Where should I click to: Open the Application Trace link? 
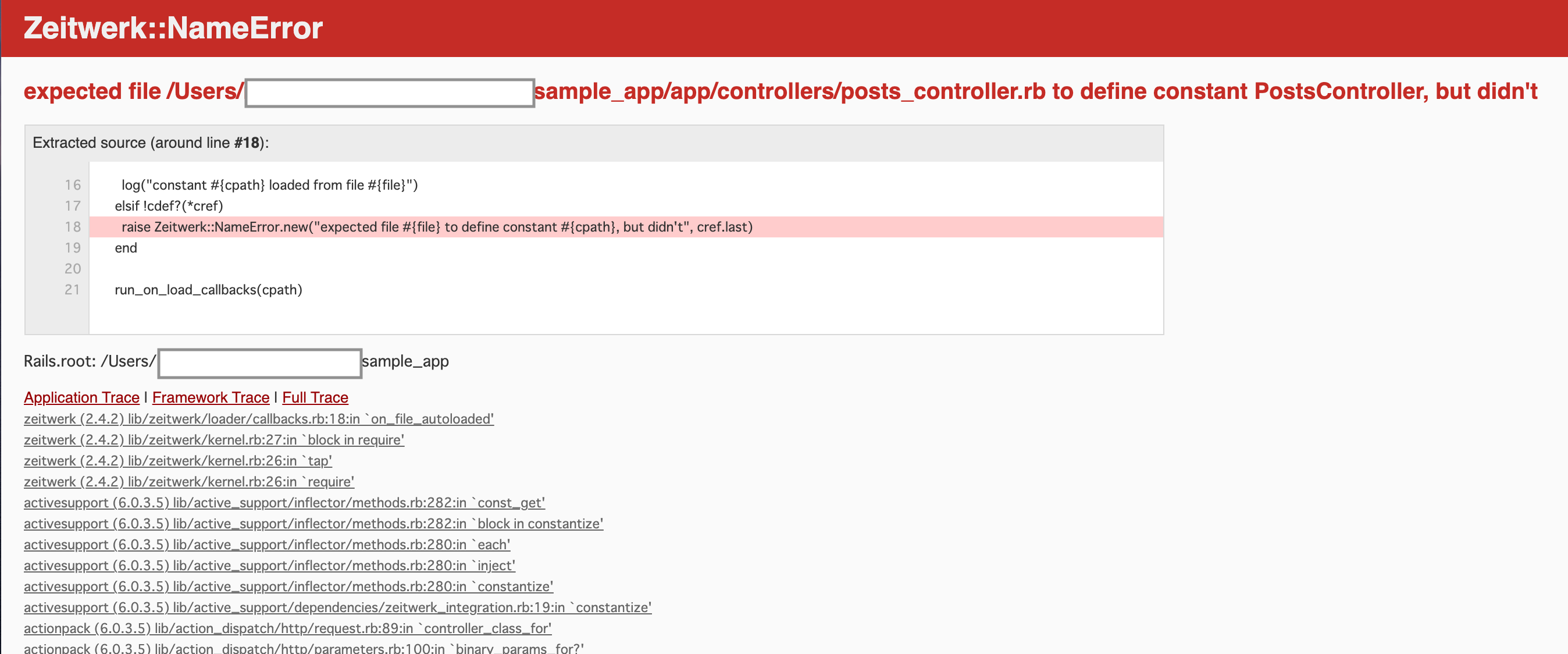click(x=81, y=397)
